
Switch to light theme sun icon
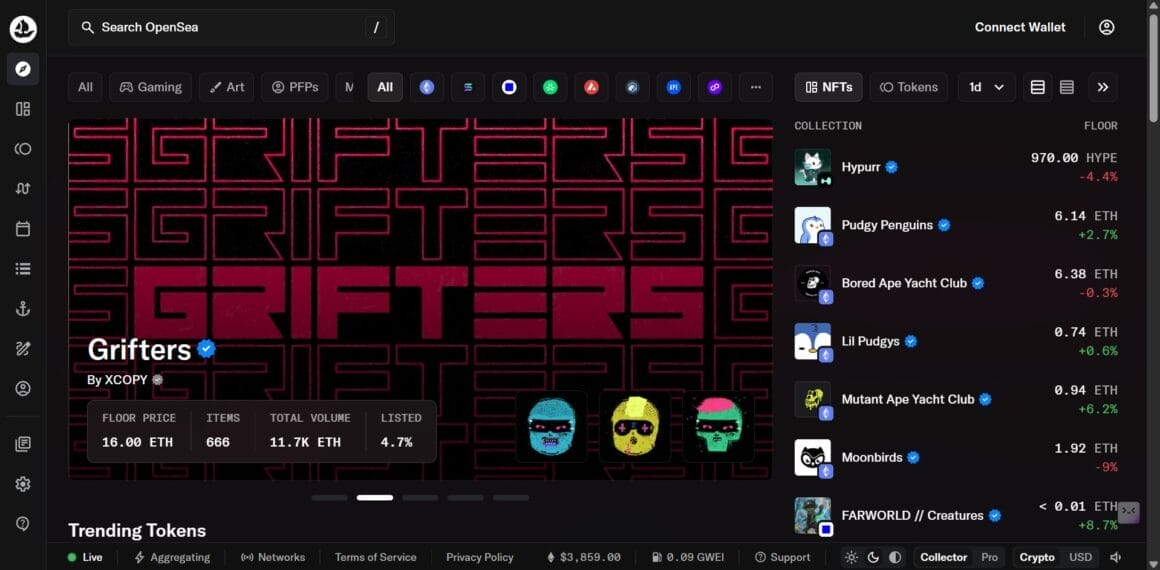tap(851, 557)
